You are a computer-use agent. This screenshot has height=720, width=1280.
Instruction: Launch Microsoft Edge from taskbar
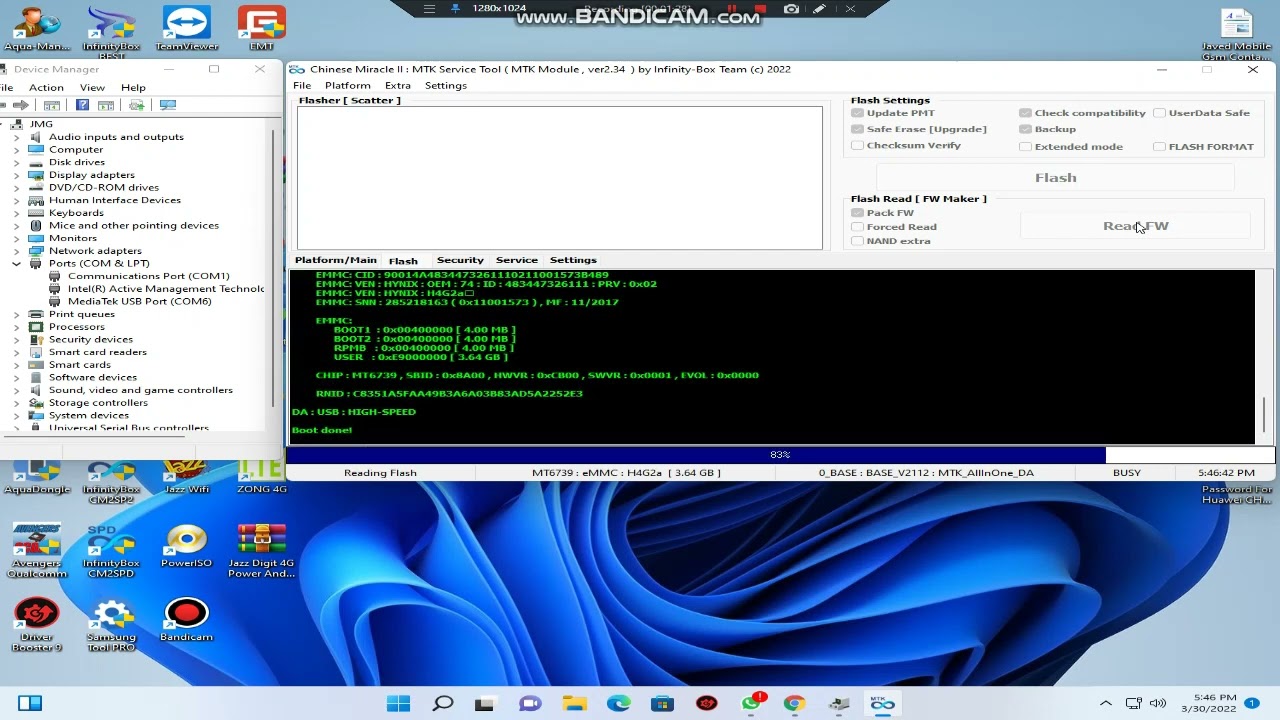coord(619,704)
